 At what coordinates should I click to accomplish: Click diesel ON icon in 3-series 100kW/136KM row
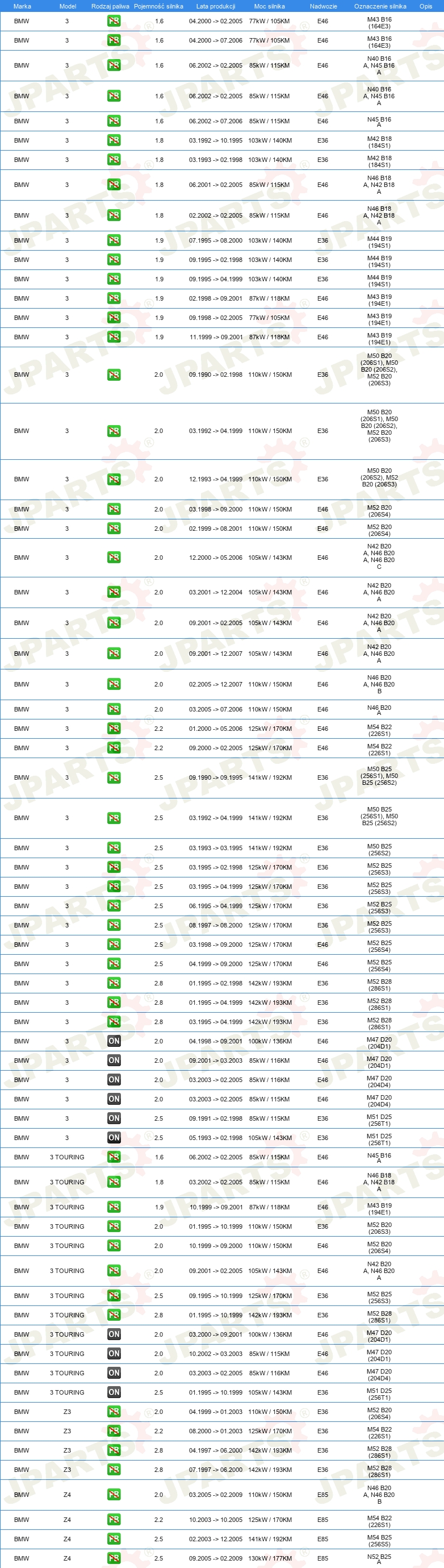114,1041
